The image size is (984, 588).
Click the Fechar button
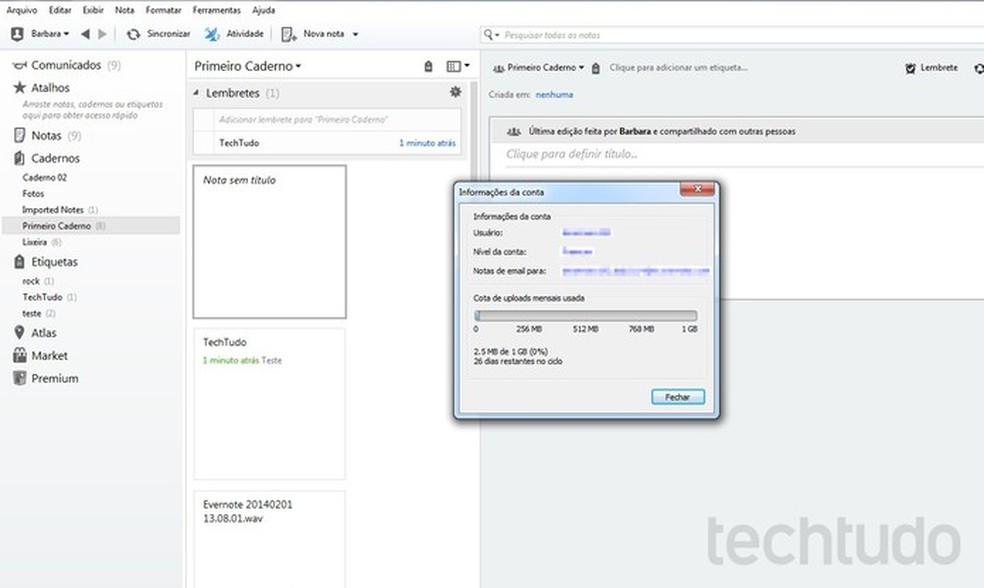click(678, 397)
